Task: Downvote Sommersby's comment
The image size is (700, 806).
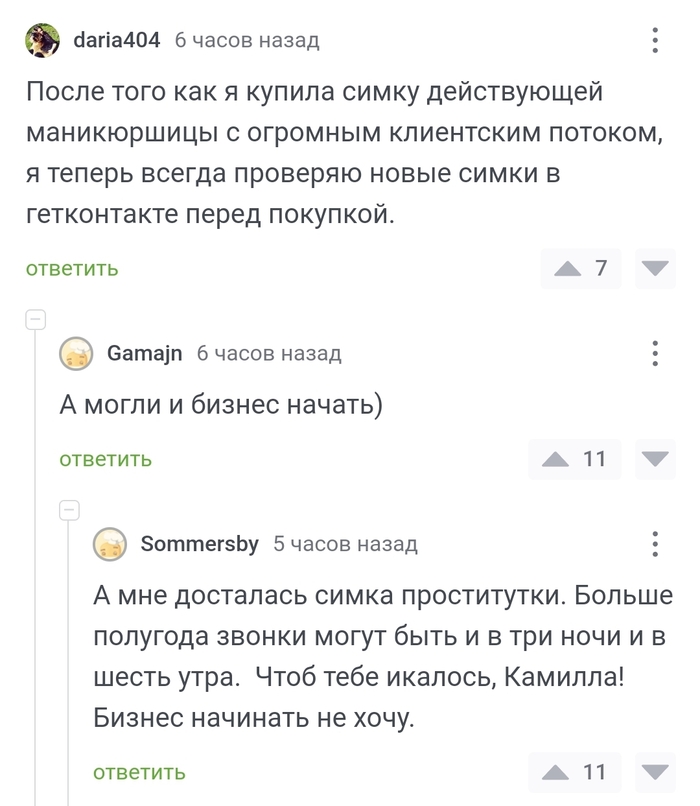Action: [655, 771]
